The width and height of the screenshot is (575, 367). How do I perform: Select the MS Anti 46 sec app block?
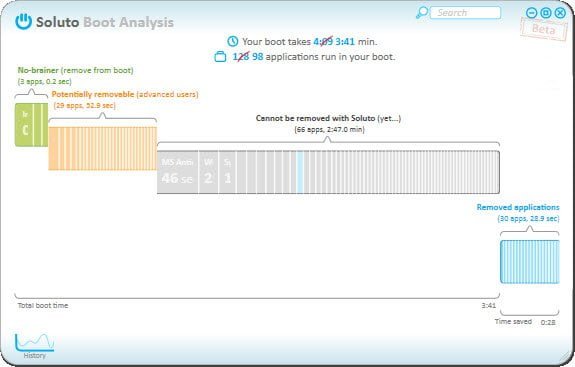pyautogui.click(x=177, y=172)
